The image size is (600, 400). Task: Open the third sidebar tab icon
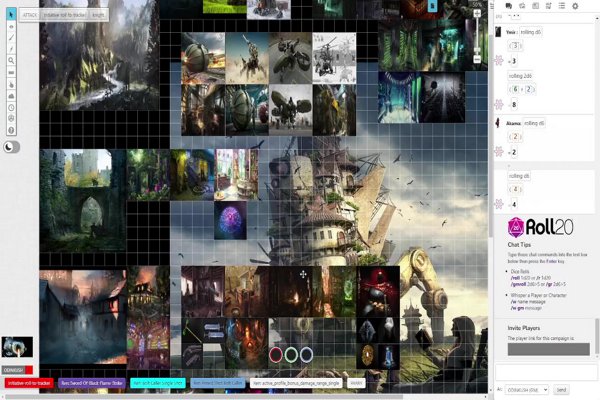click(x=535, y=6)
